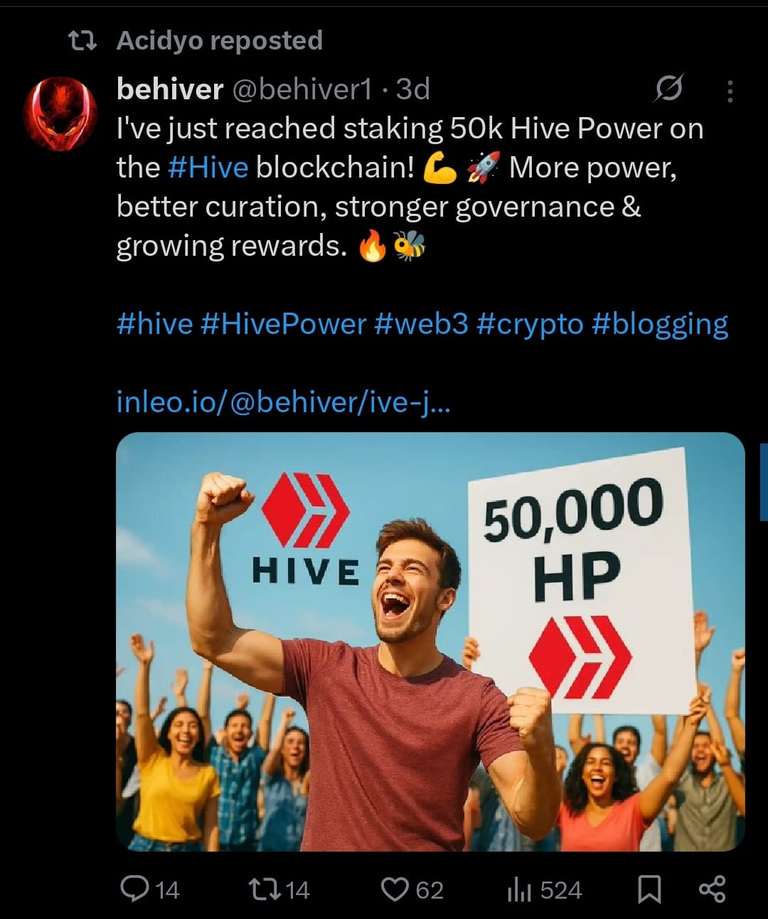Open the 50,000 HP celebration image
This screenshot has width=768, height=919.
click(430, 642)
